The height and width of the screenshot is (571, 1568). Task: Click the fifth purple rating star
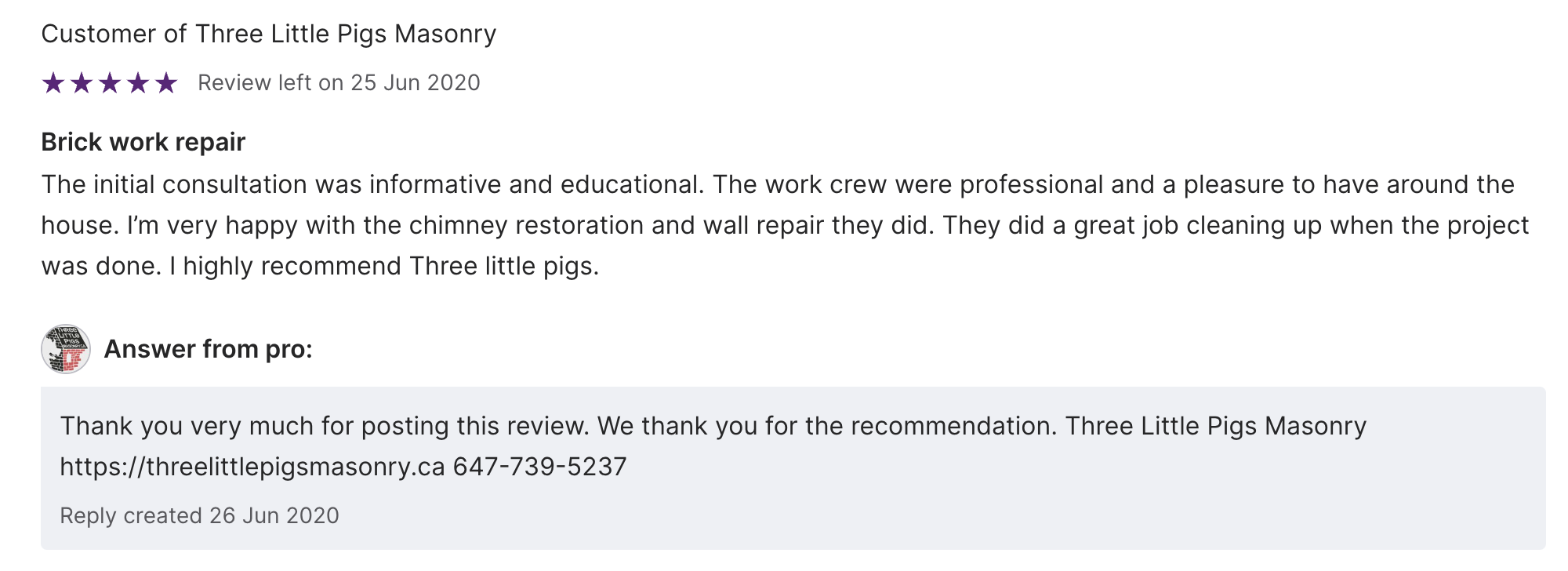click(166, 82)
